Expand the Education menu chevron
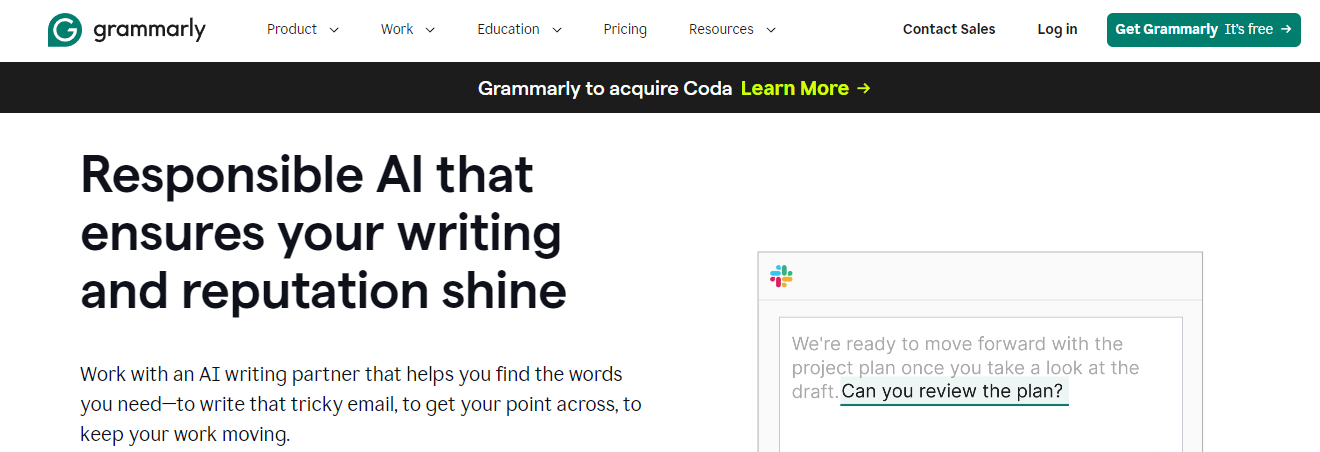Screen dimensions: 1320x452 click(556, 30)
